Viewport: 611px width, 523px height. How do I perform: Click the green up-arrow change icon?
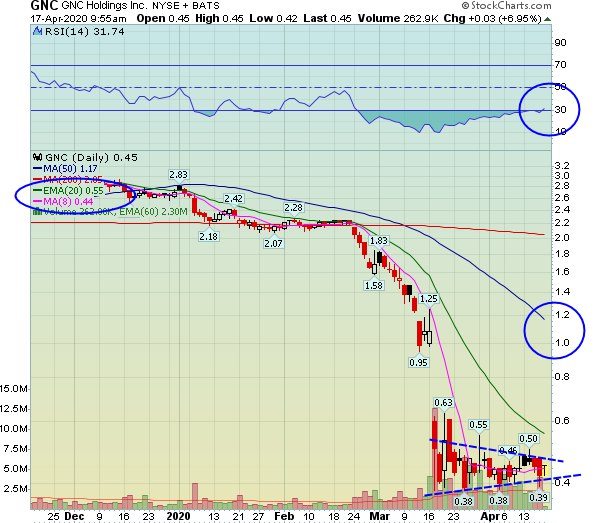[547, 19]
